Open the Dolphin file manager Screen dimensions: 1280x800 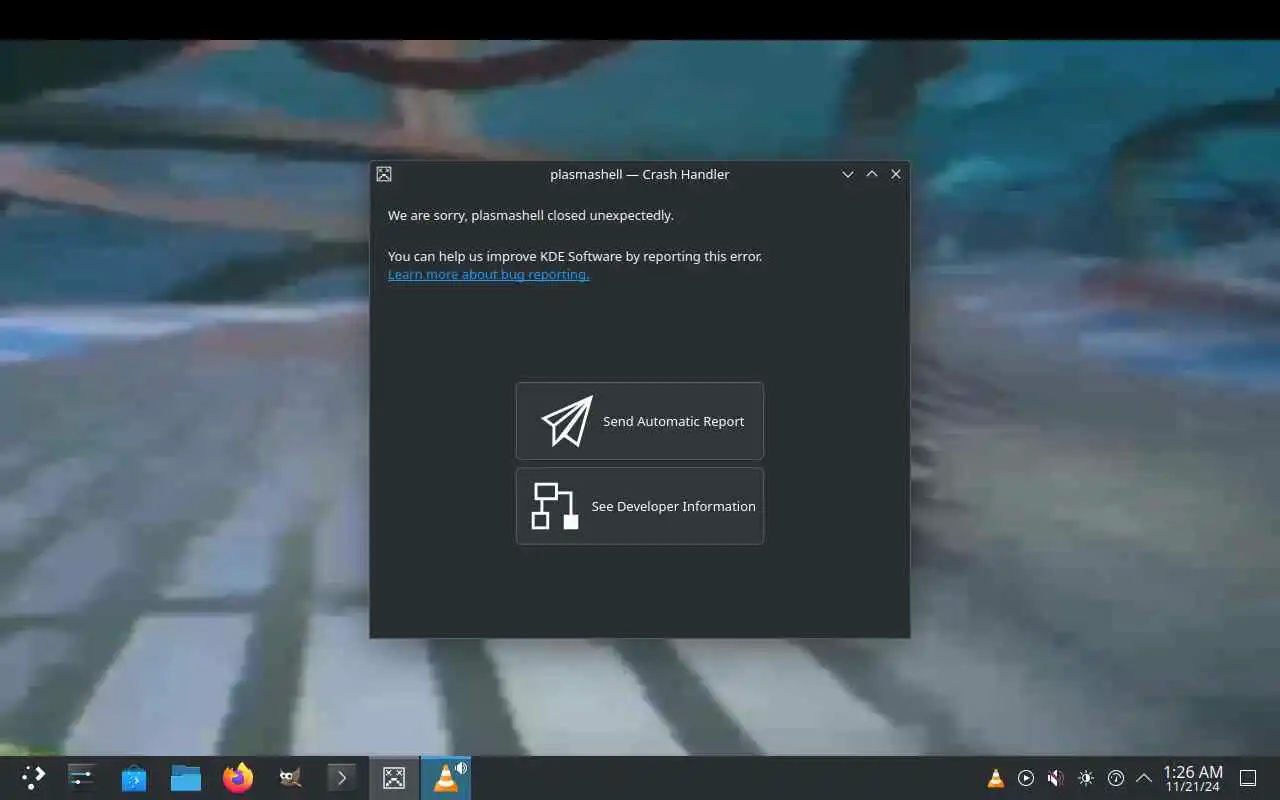coord(186,778)
